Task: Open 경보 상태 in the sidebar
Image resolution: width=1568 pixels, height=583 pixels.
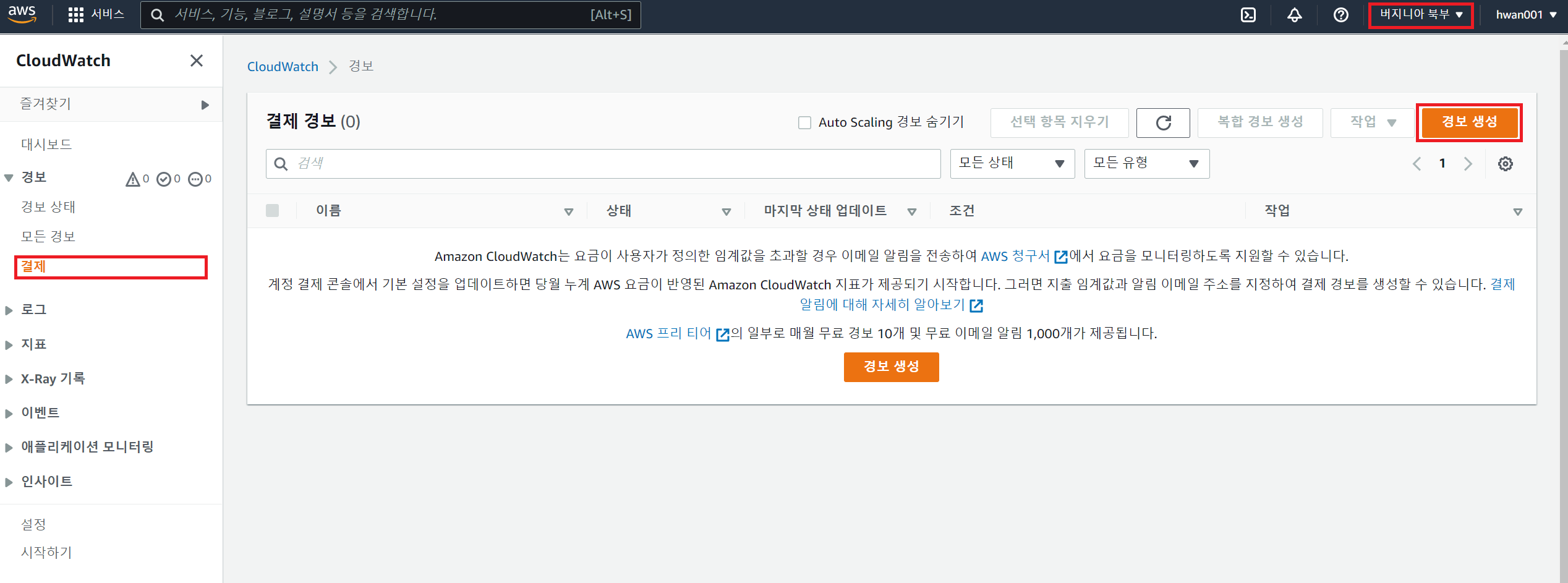Action: (48, 207)
